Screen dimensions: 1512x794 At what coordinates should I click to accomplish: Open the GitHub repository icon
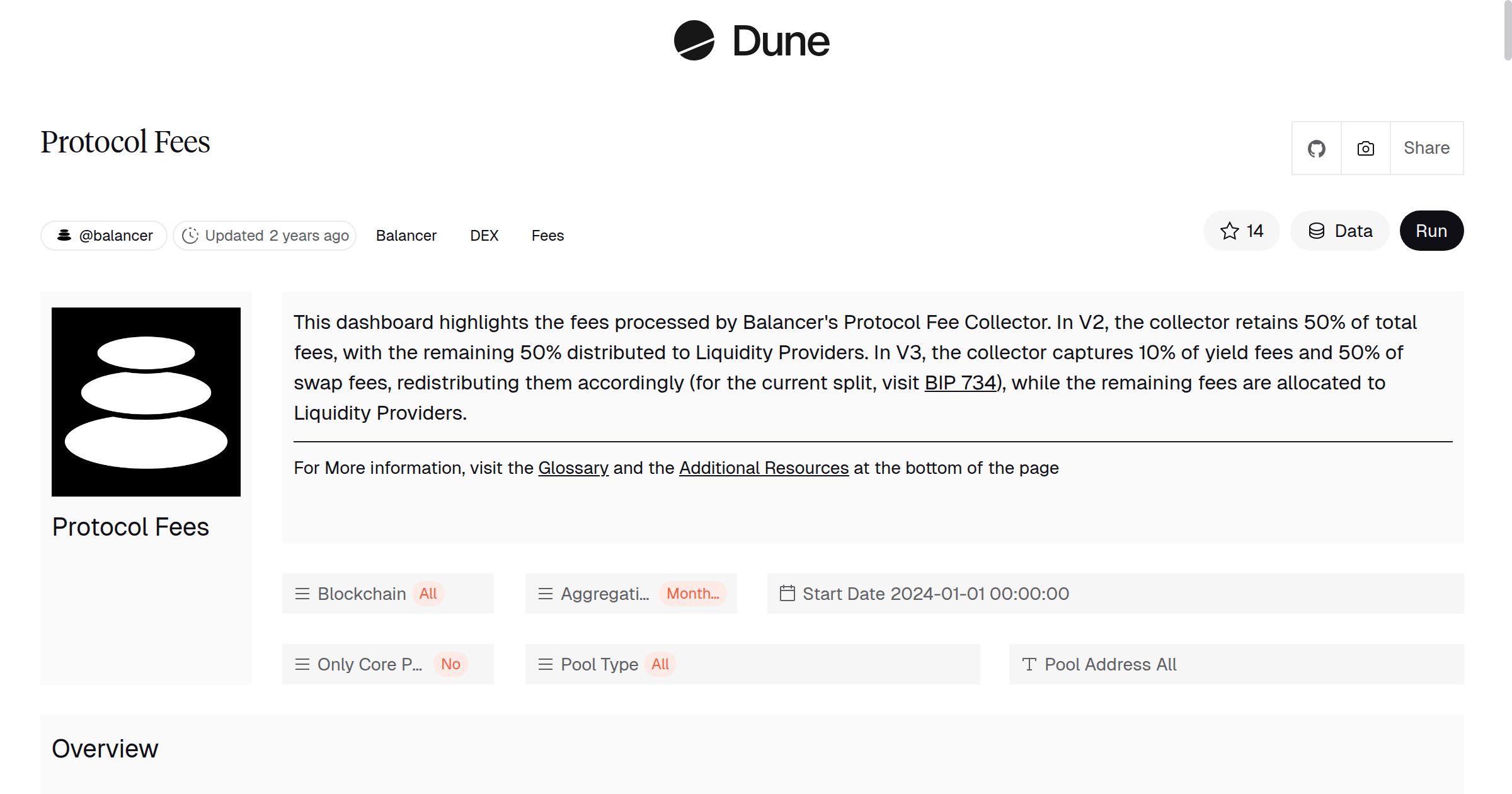(x=1316, y=149)
